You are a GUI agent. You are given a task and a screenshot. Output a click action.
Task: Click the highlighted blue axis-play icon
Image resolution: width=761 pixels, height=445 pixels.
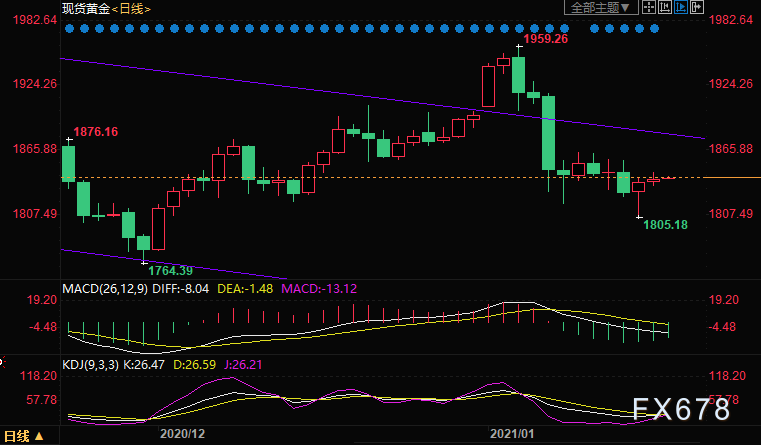(x=680, y=7)
